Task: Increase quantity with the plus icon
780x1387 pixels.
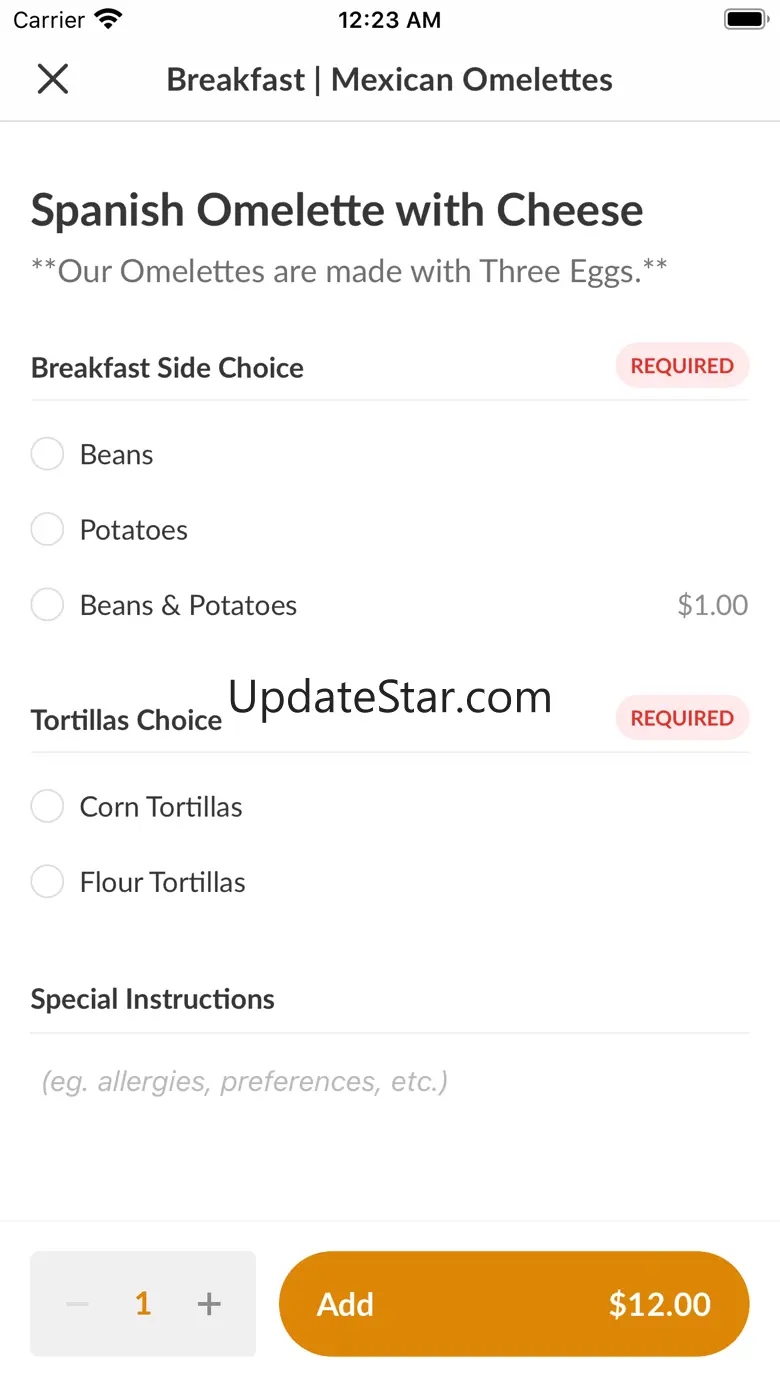Action: [x=209, y=1304]
